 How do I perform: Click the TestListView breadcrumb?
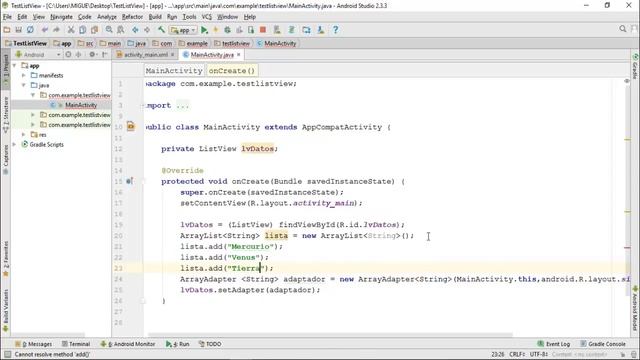pos(26,43)
